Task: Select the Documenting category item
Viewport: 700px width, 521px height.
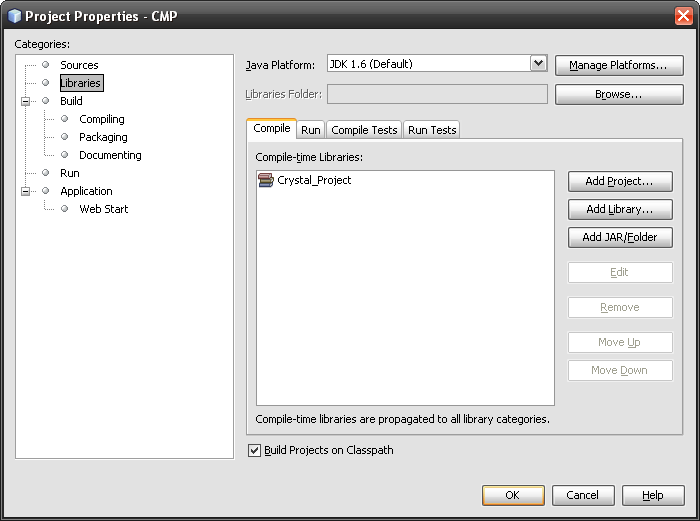Action: pos(110,155)
